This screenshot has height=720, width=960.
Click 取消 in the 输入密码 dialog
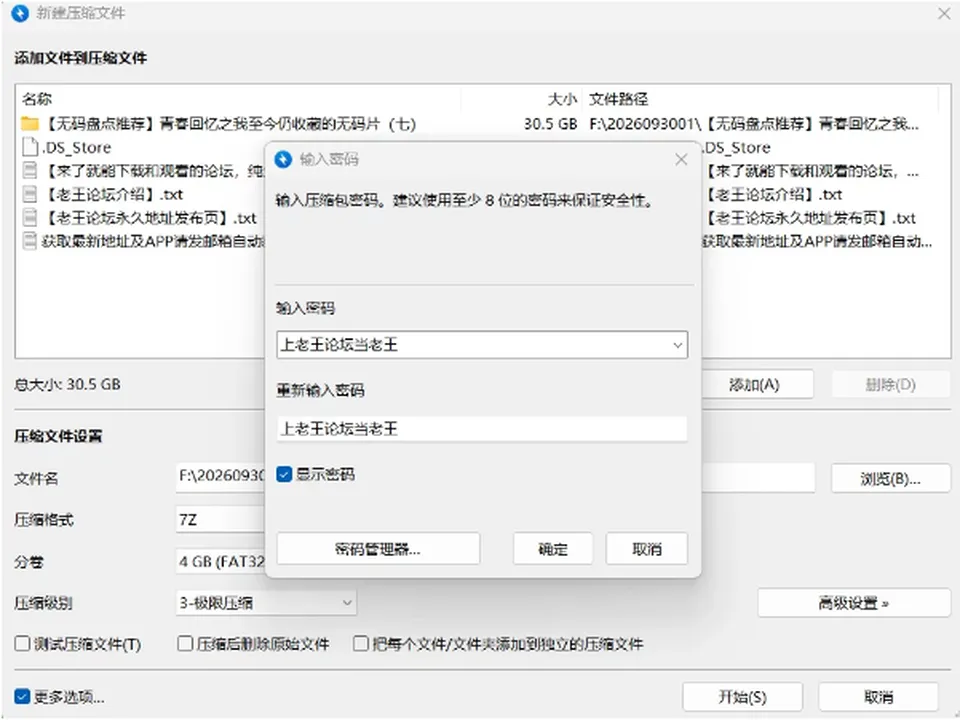[x=647, y=549]
